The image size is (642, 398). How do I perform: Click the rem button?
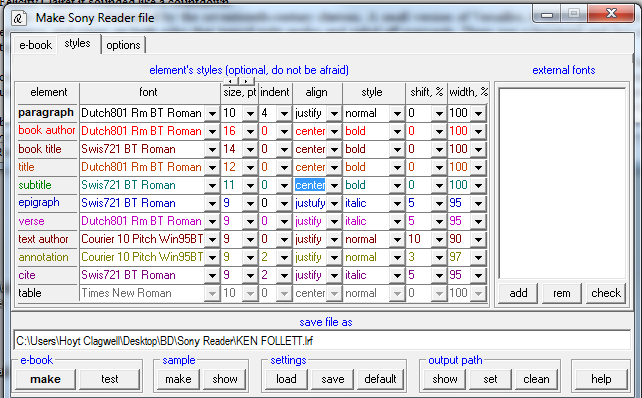tap(562, 293)
